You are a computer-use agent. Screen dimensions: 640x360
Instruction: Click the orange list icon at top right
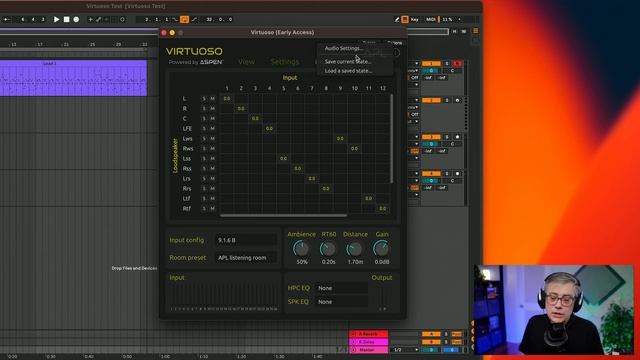(476, 31)
